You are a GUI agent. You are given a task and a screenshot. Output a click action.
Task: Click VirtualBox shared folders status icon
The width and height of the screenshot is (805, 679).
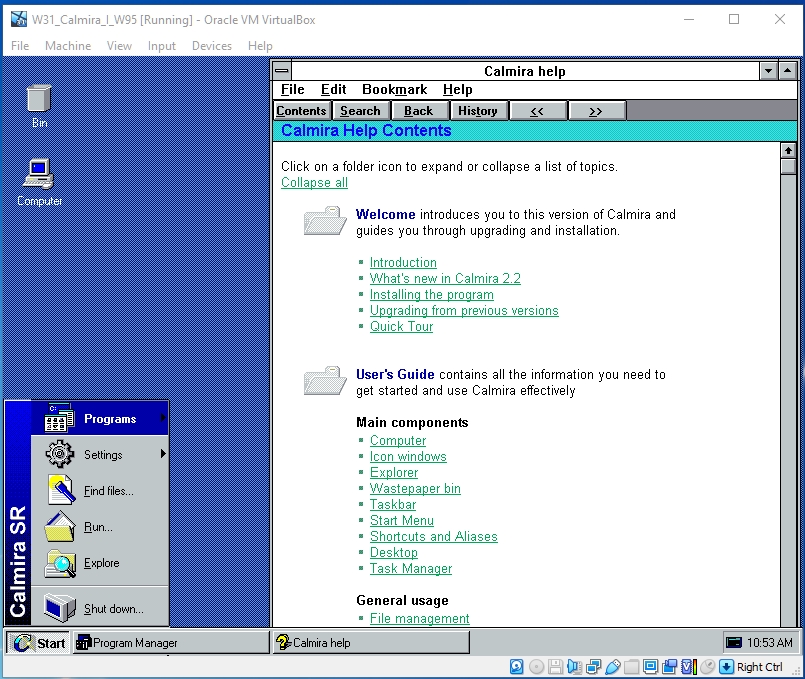[631, 667]
